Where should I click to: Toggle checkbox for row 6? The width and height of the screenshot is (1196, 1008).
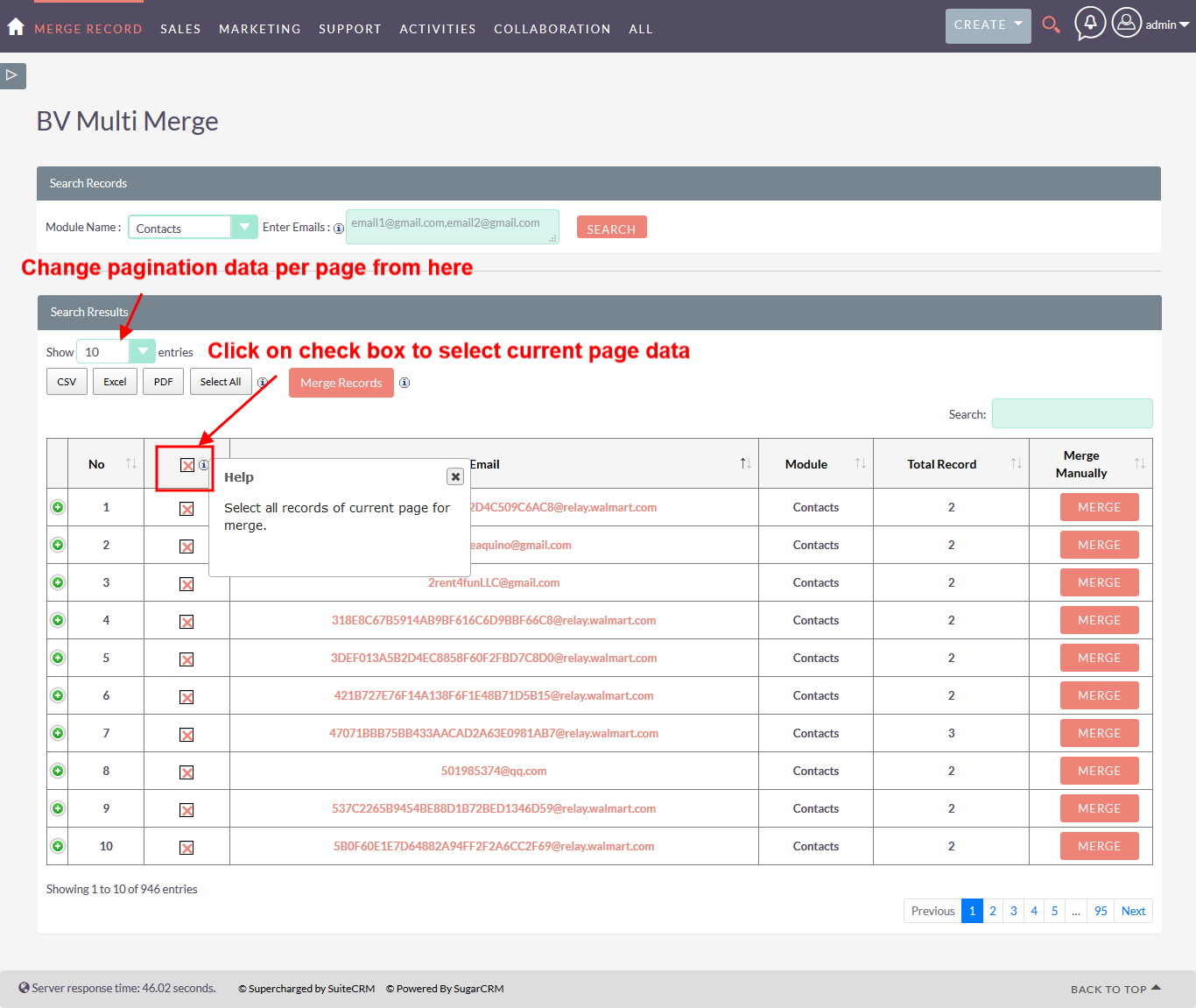186,697
